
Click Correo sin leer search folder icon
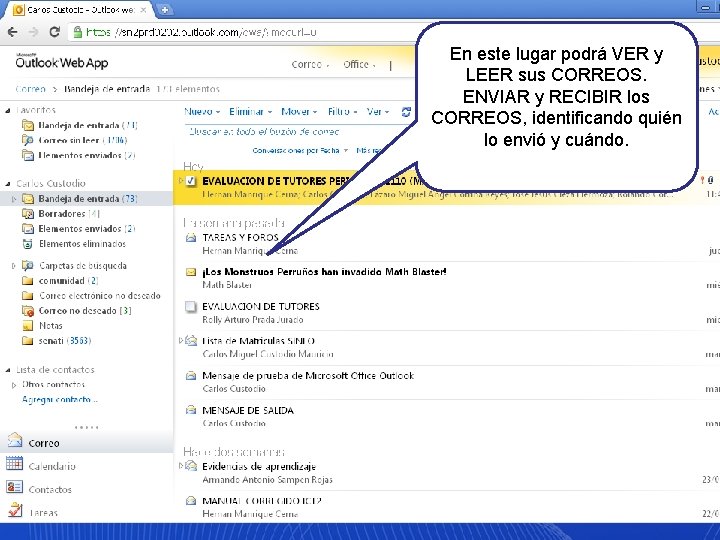coord(28,140)
